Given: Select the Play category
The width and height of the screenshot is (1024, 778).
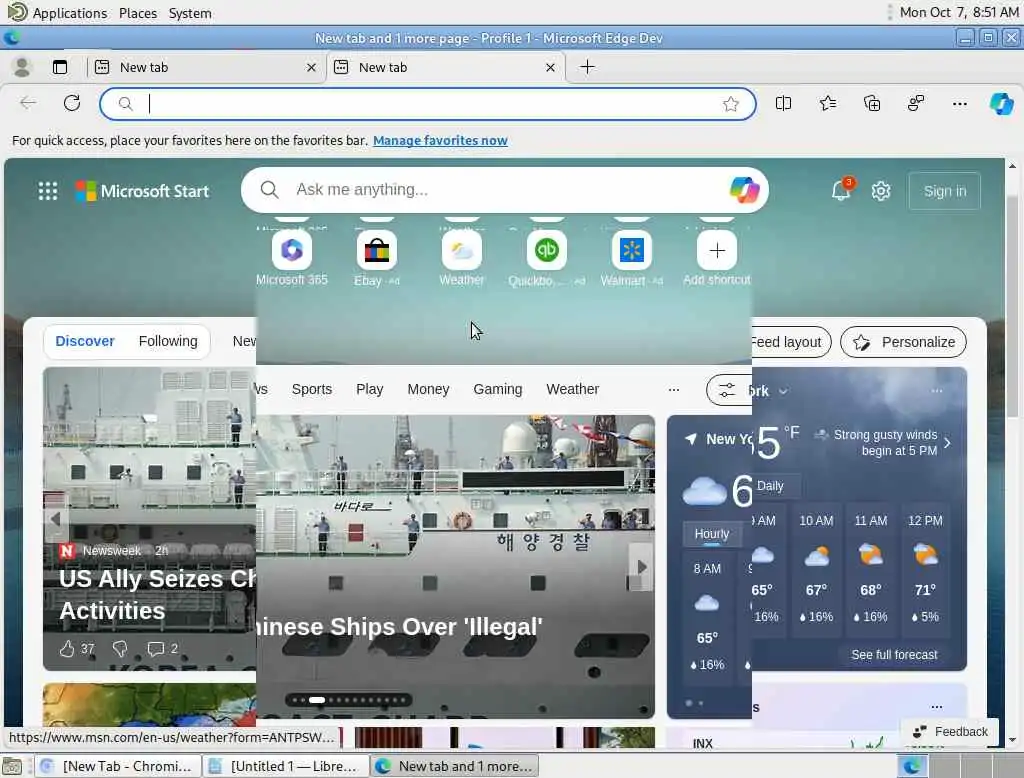Looking at the screenshot, I should 369,389.
